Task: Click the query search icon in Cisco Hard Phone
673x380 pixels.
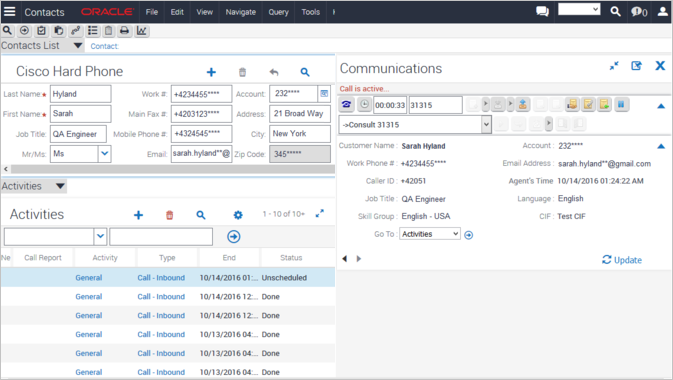Action: click(305, 72)
